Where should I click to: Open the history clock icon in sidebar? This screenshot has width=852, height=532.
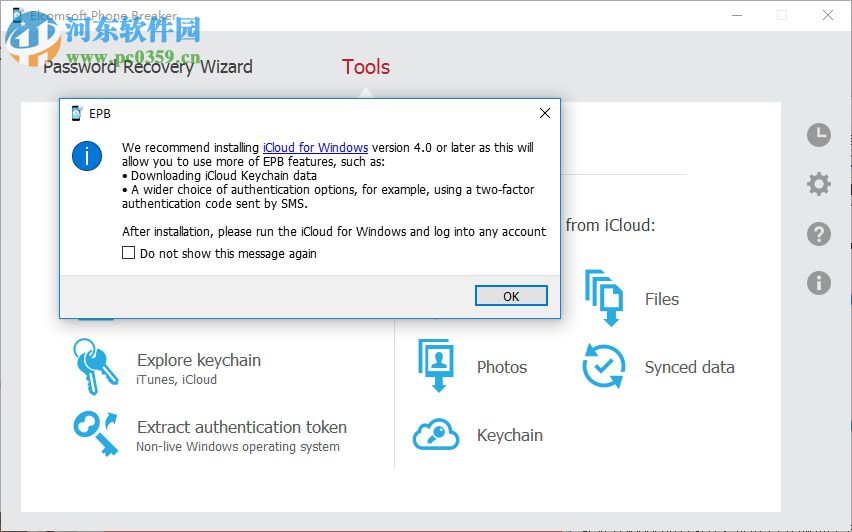(x=818, y=135)
